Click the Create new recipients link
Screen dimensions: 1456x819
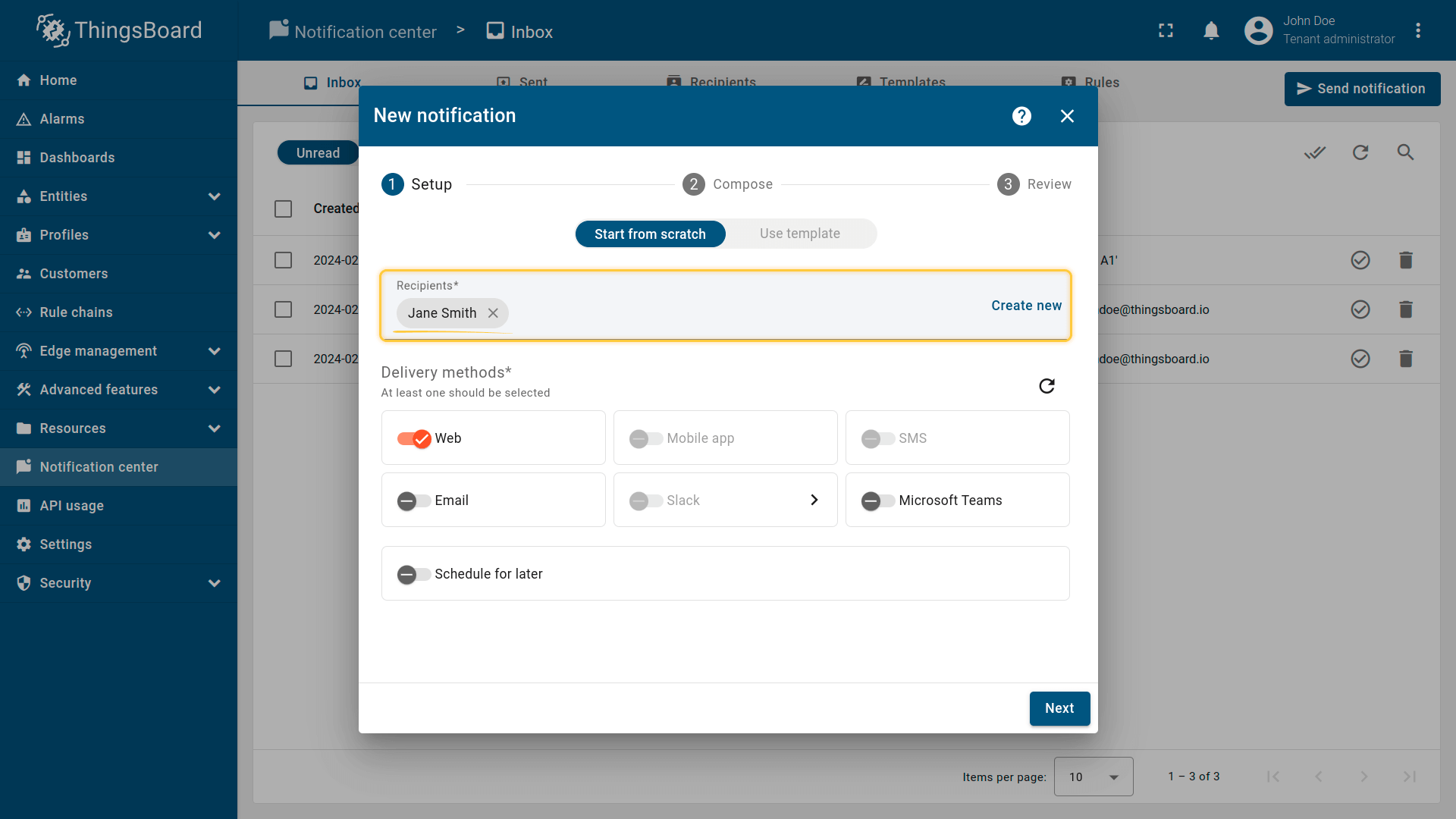tap(1026, 306)
